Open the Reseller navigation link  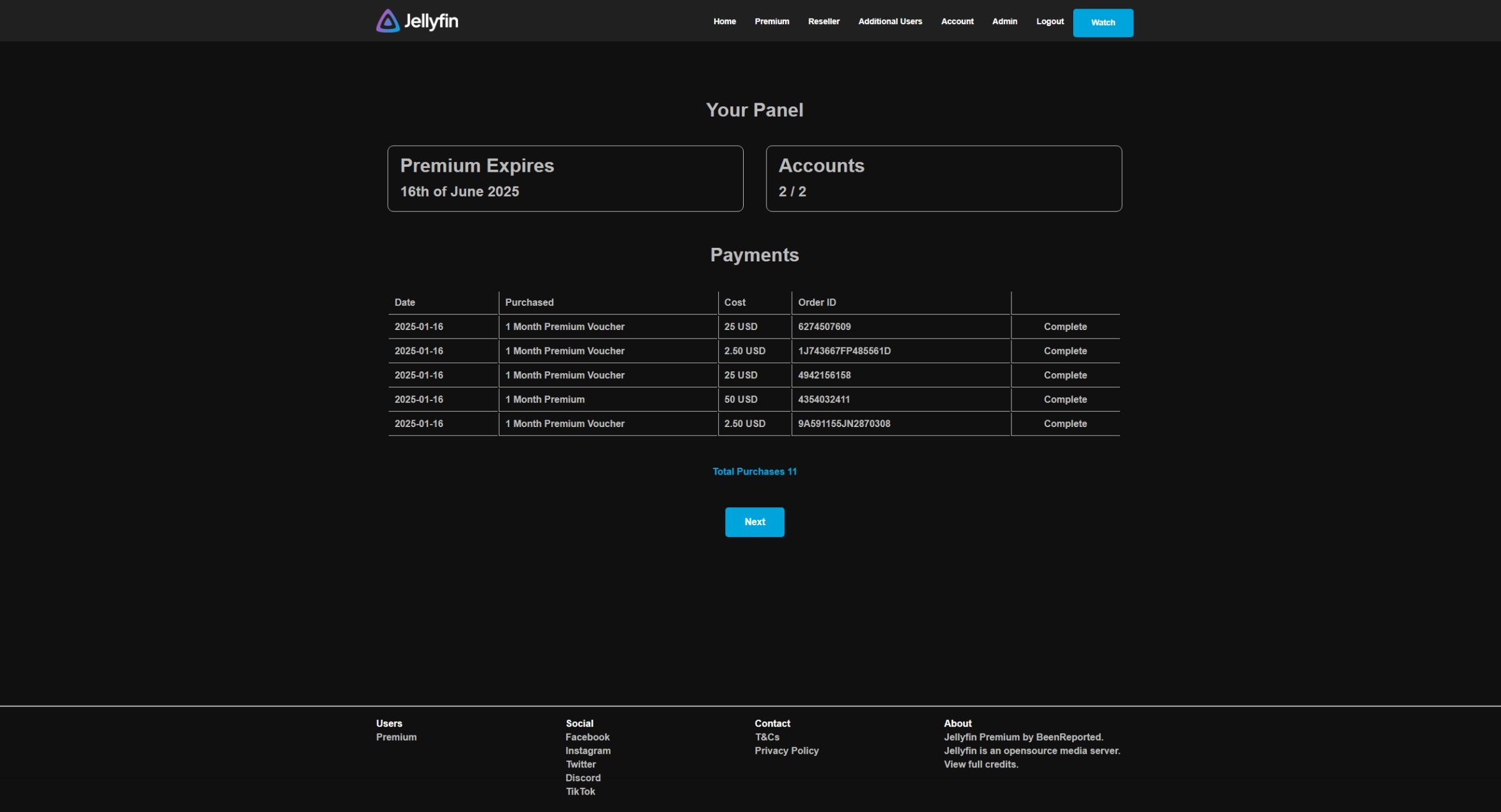point(823,22)
